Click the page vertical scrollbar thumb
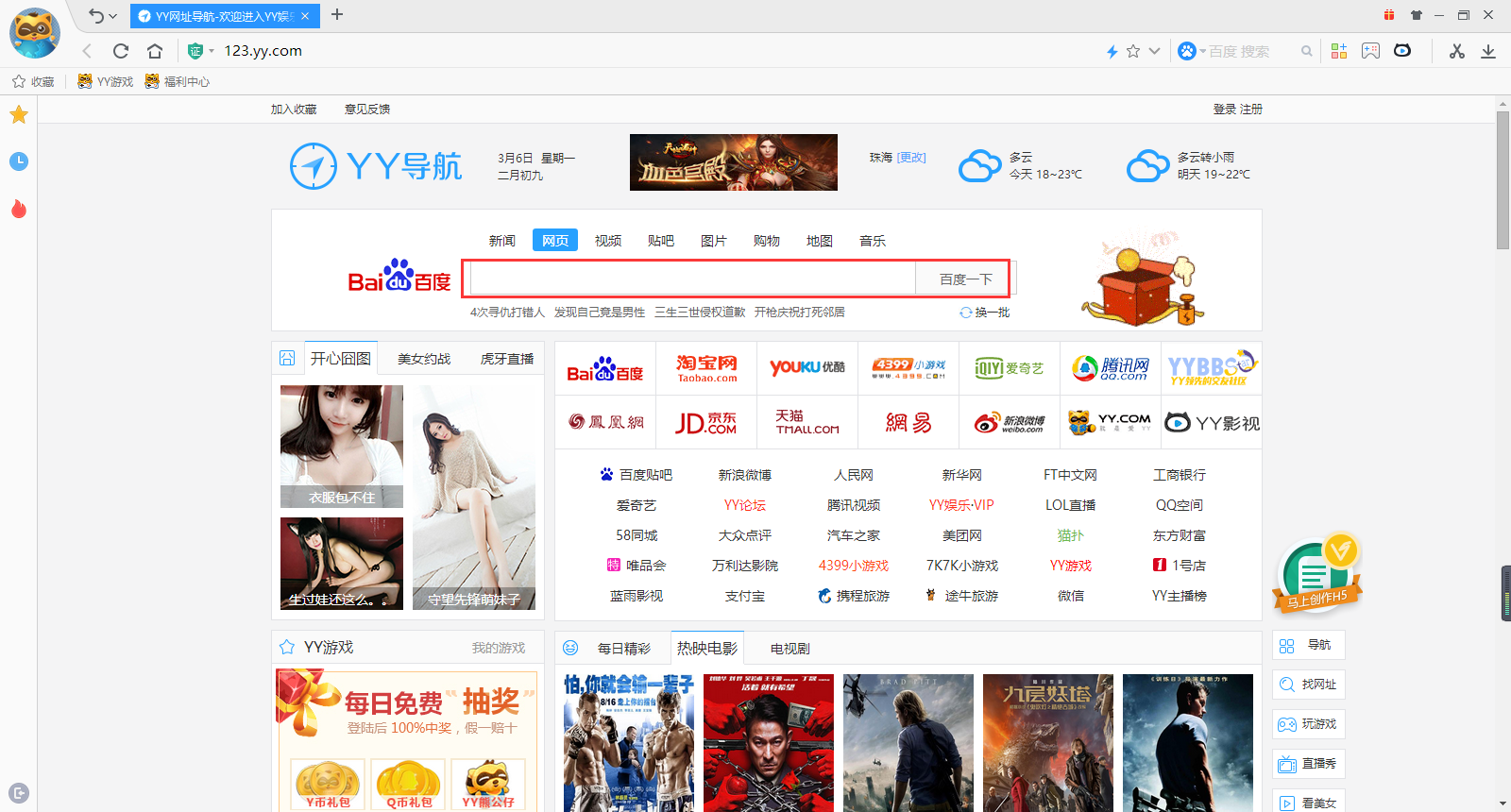 pyautogui.click(x=1503, y=179)
